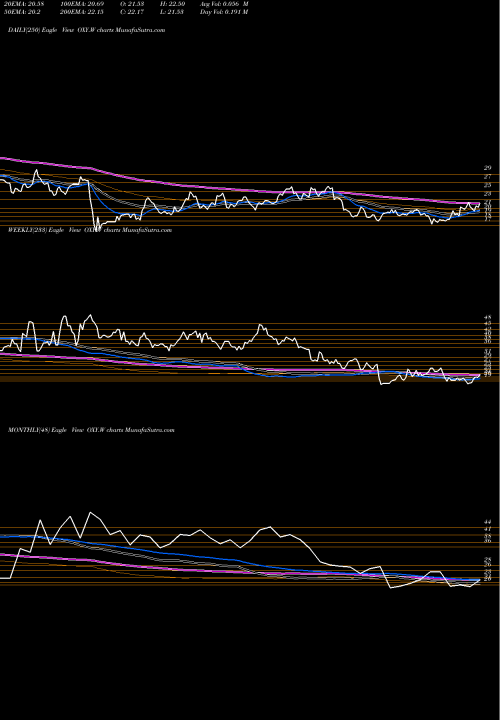This screenshot has width=500, height=720.
Task: Click the DAILY Eagle View chart title
Action: (x=86, y=30)
